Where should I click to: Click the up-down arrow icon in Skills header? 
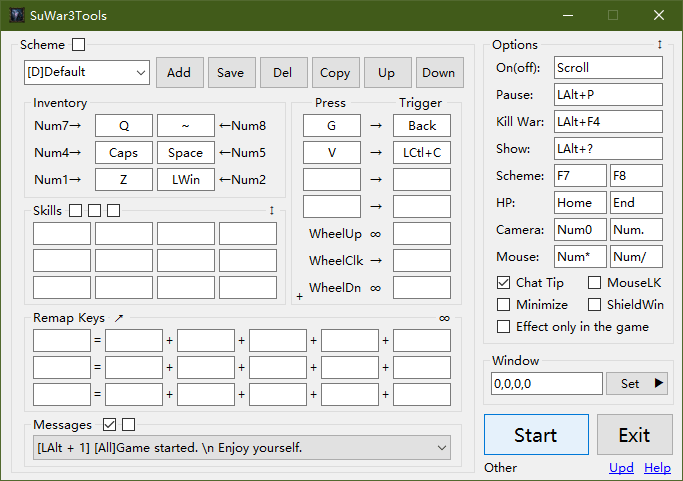pyautogui.click(x=271, y=210)
